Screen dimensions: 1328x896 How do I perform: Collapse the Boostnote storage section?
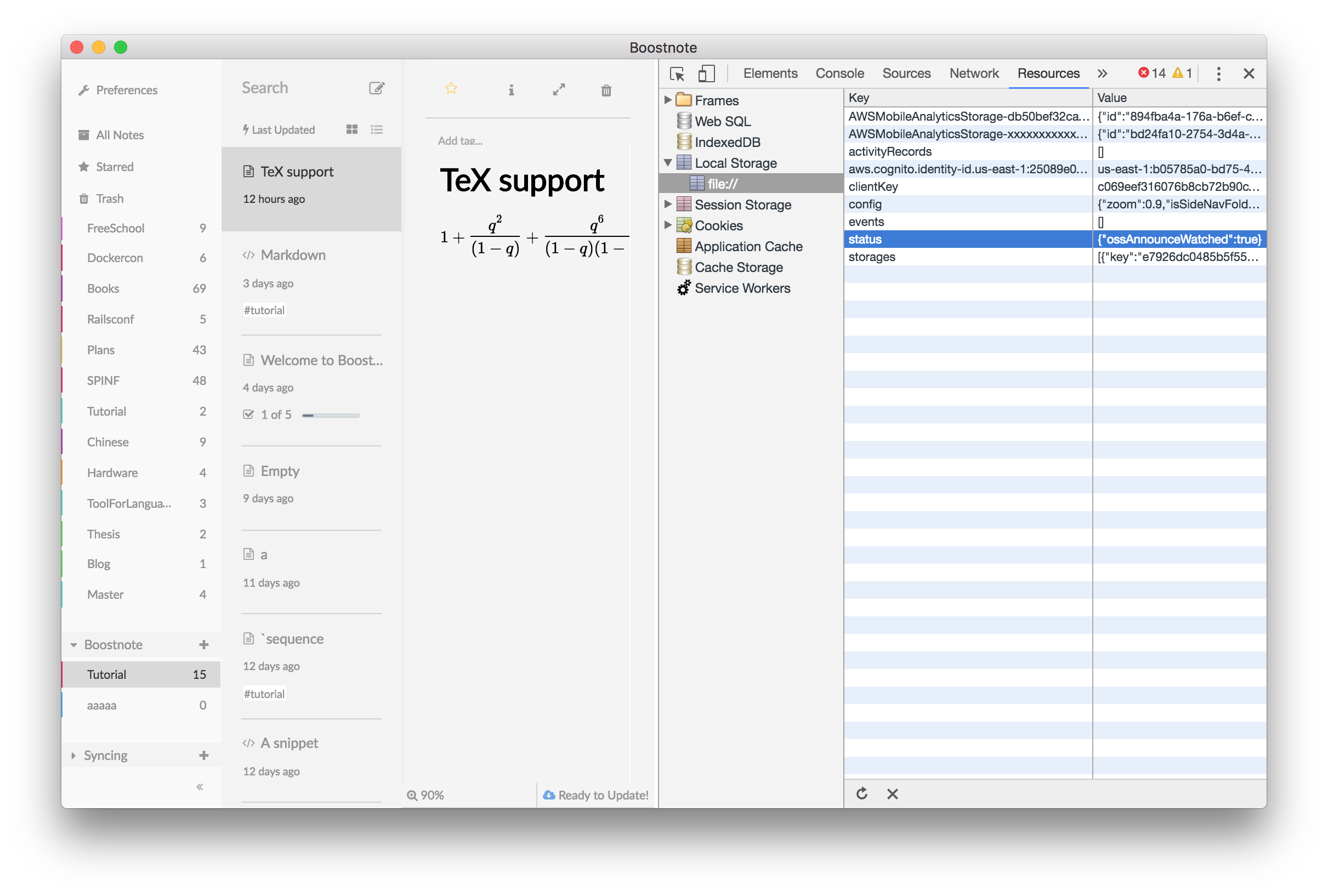74,644
